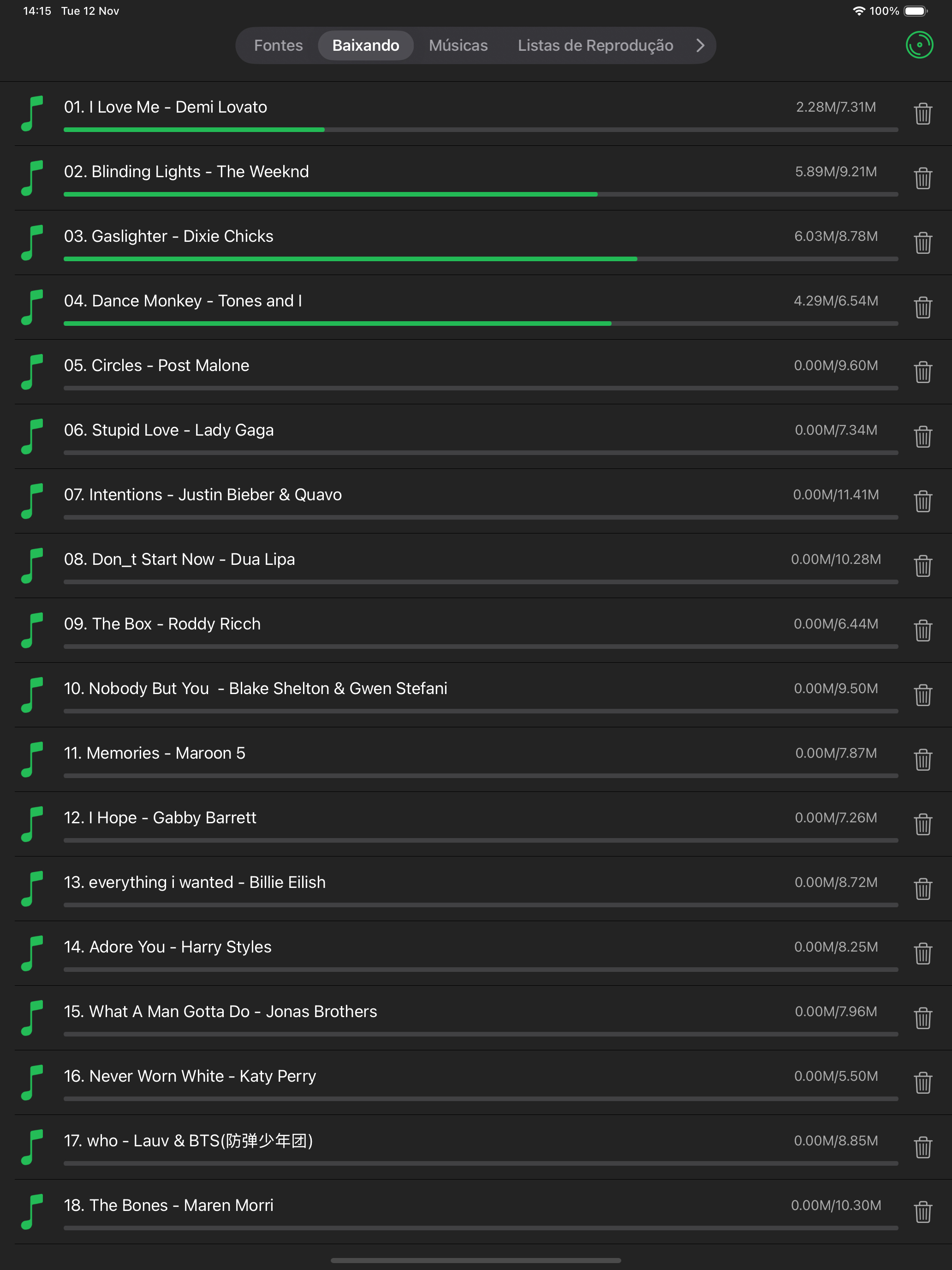Viewport: 952px width, 1270px height.
Task: Click the I Love Me progress bar
Action: (x=481, y=130)
